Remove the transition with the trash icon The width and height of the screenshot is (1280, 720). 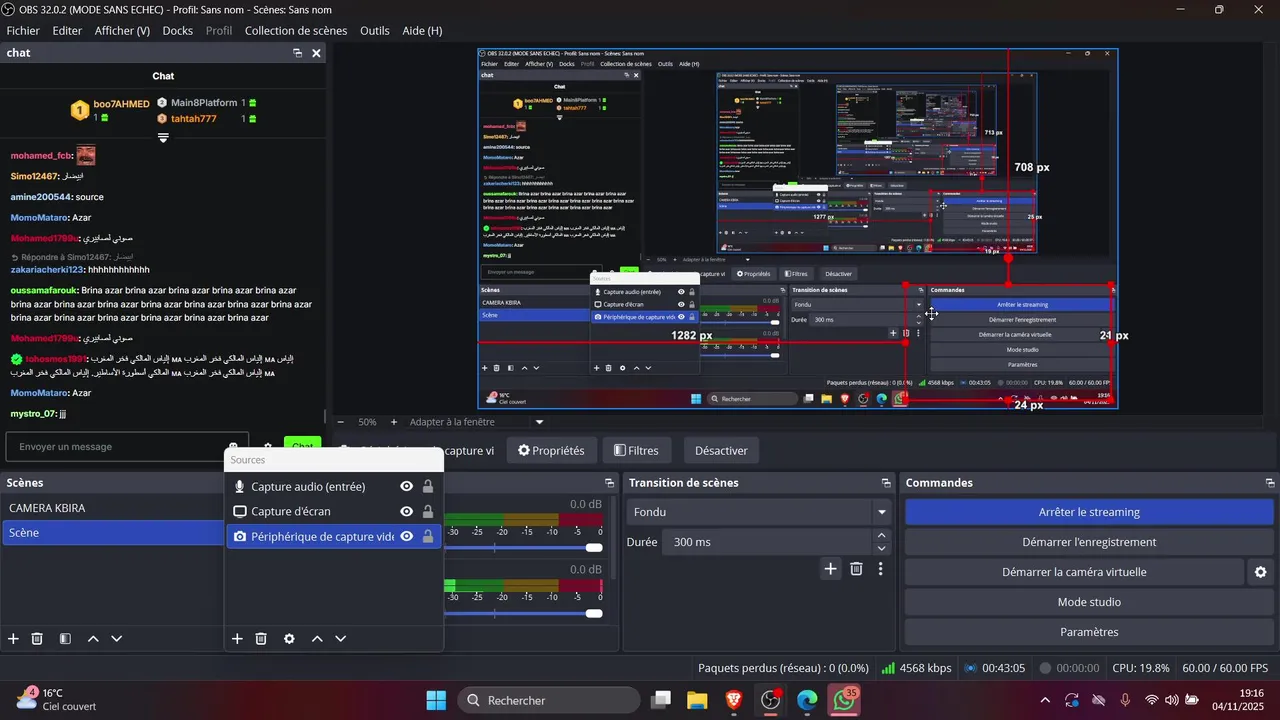[856, 569]
